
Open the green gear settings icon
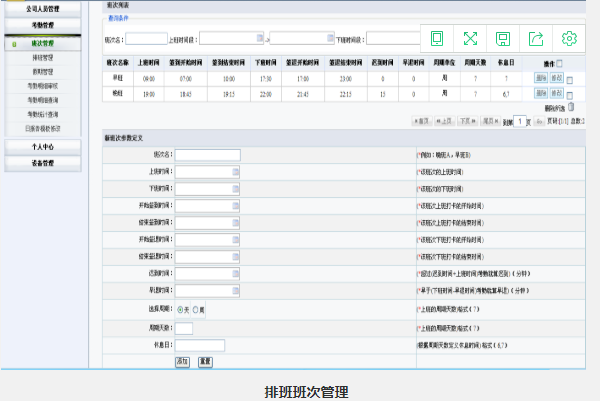coord(569,39)
